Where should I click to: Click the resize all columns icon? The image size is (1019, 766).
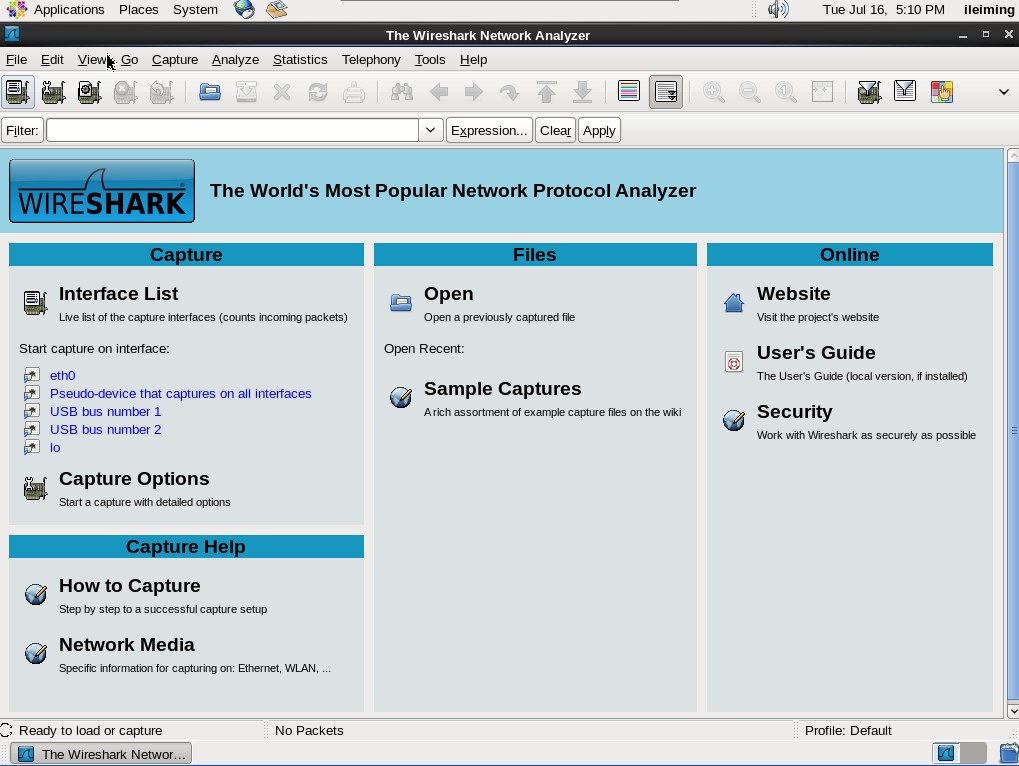822,92
